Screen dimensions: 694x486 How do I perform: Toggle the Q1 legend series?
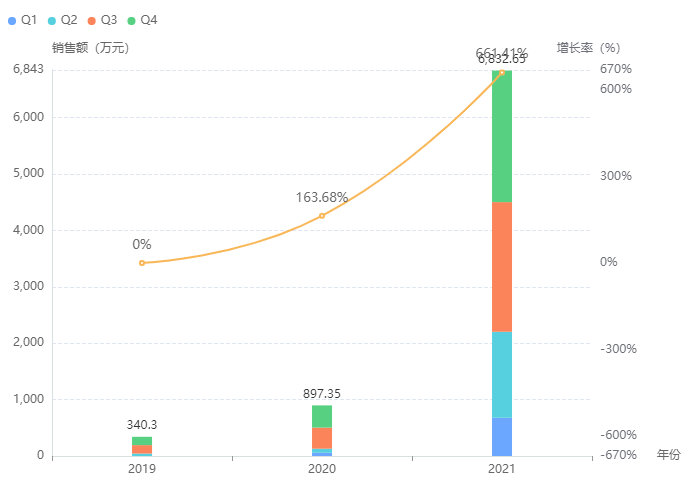point(22,20)
